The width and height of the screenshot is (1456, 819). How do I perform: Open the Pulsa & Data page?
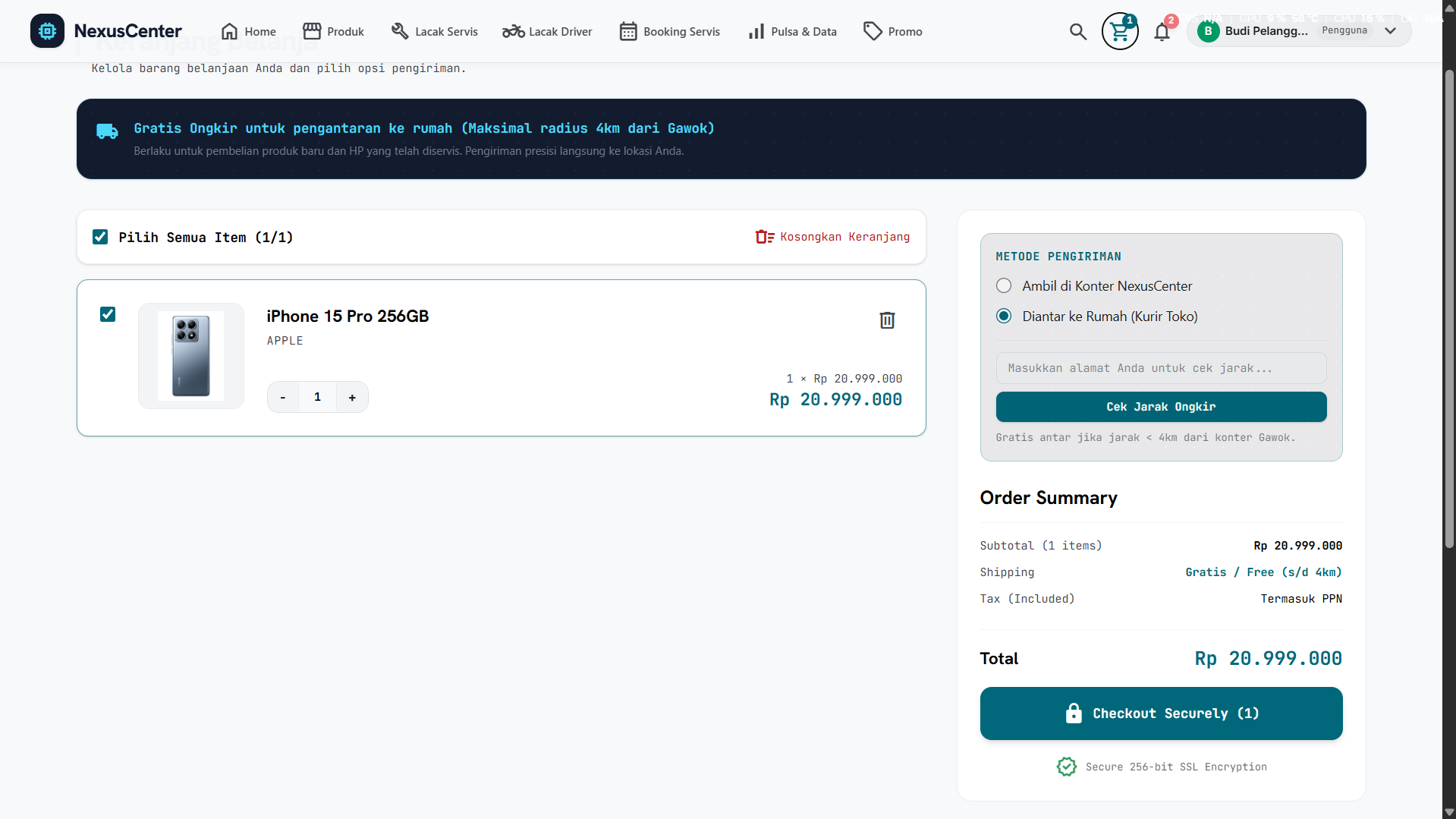792,31
